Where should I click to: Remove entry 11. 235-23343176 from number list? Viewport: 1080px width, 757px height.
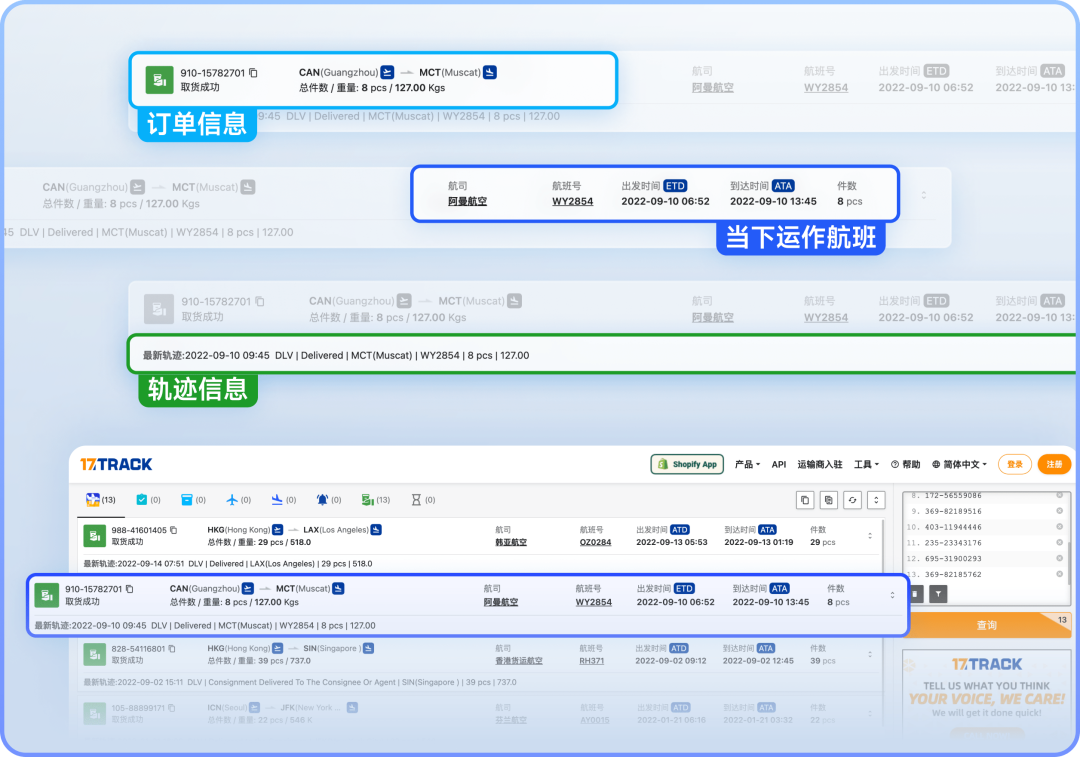pos(1059,543)
